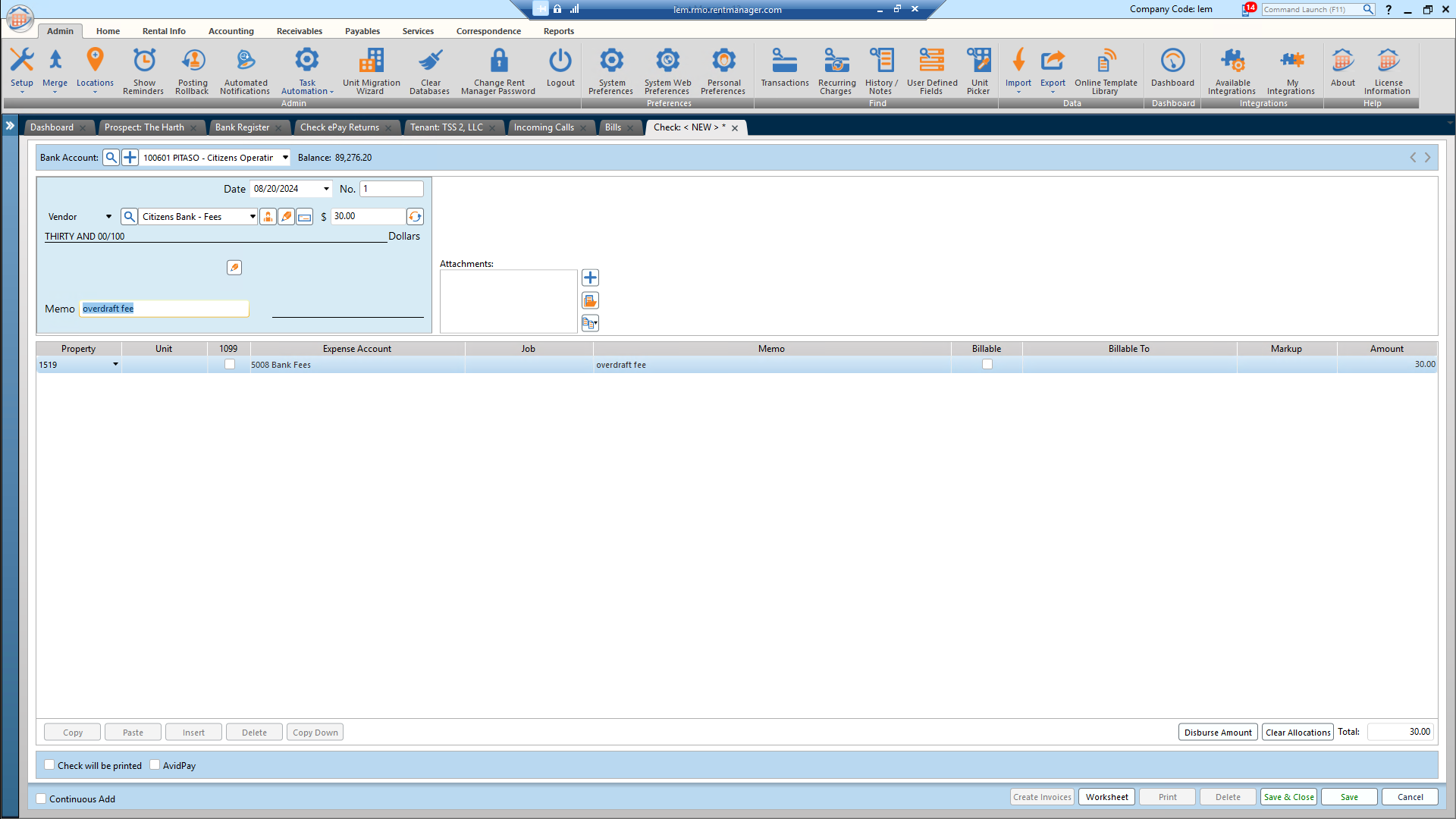Search bank account with magnifier icon
Image resolution: width=1456 pixels, height=819 pixels.
[111, 158]
